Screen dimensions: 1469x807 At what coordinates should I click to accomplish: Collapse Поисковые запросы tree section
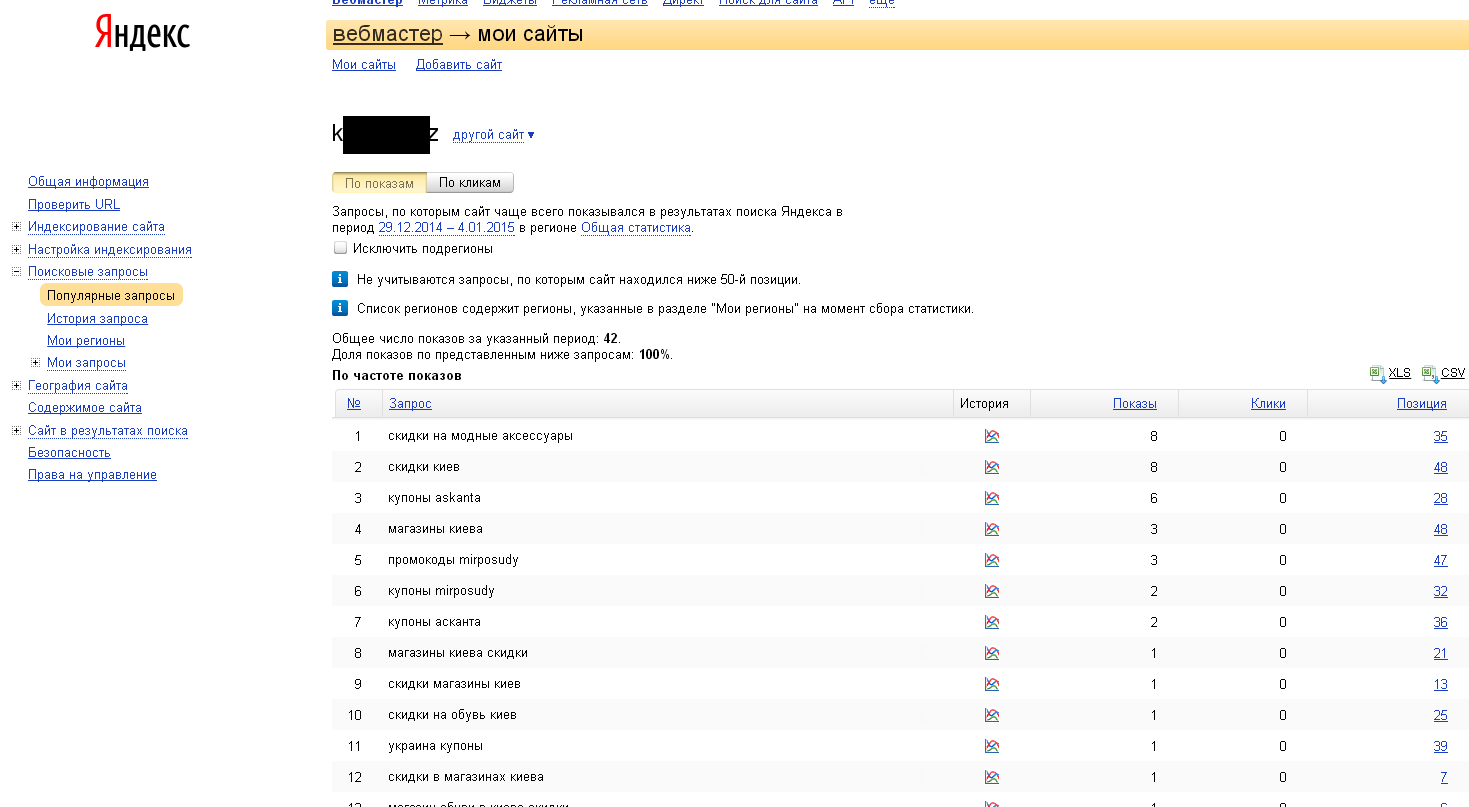click(16, 272)
